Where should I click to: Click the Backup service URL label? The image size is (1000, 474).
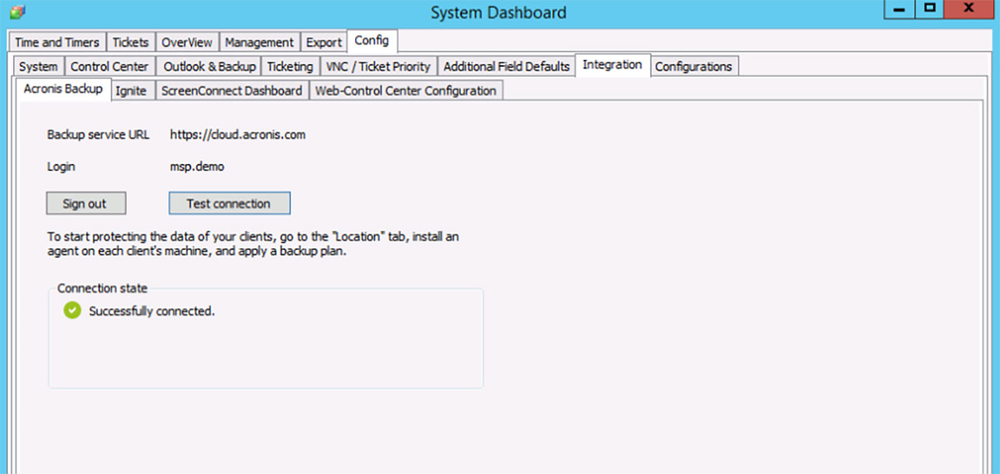coord(98,135)
